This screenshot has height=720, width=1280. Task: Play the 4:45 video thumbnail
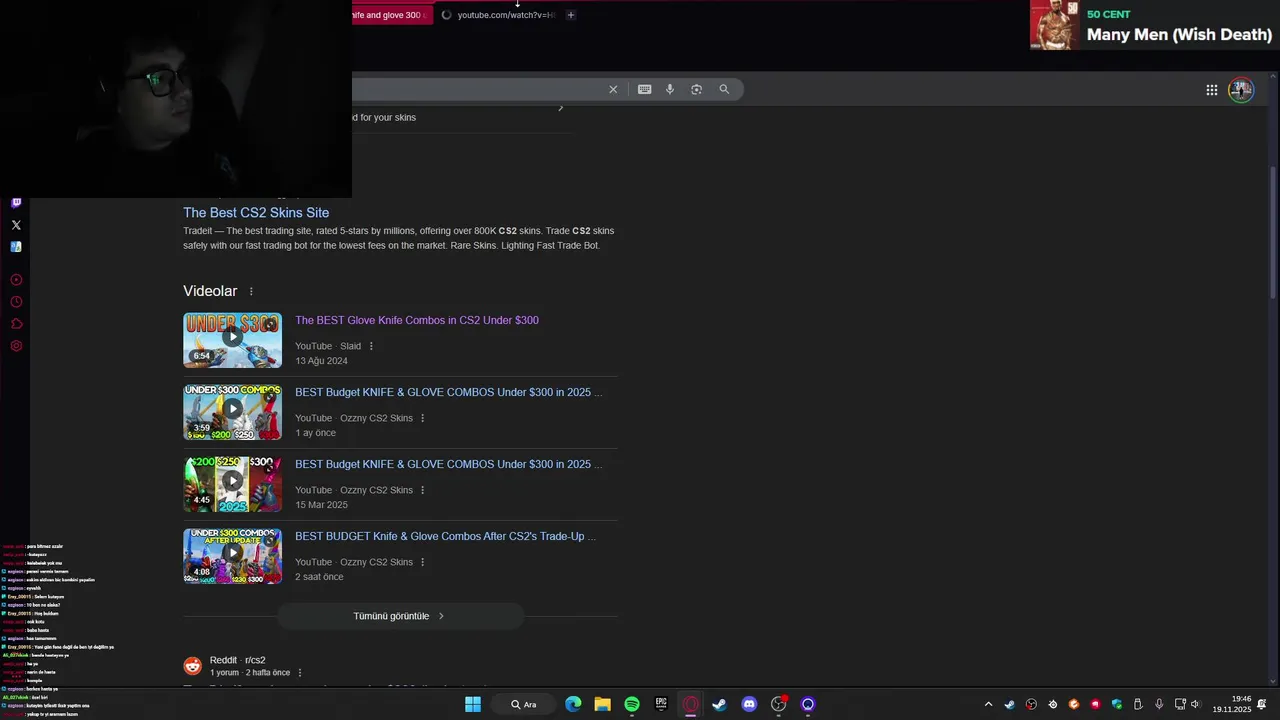(232, 484)
